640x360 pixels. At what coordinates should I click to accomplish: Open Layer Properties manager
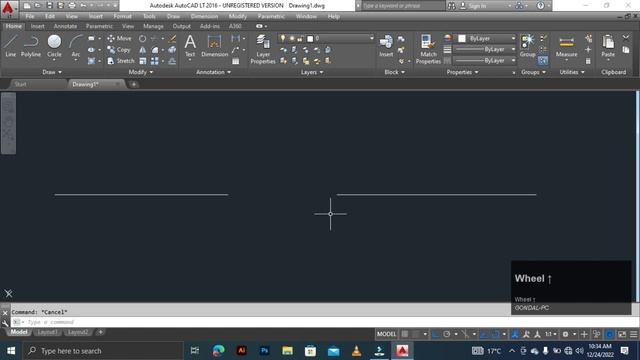[x=263, y=49]
